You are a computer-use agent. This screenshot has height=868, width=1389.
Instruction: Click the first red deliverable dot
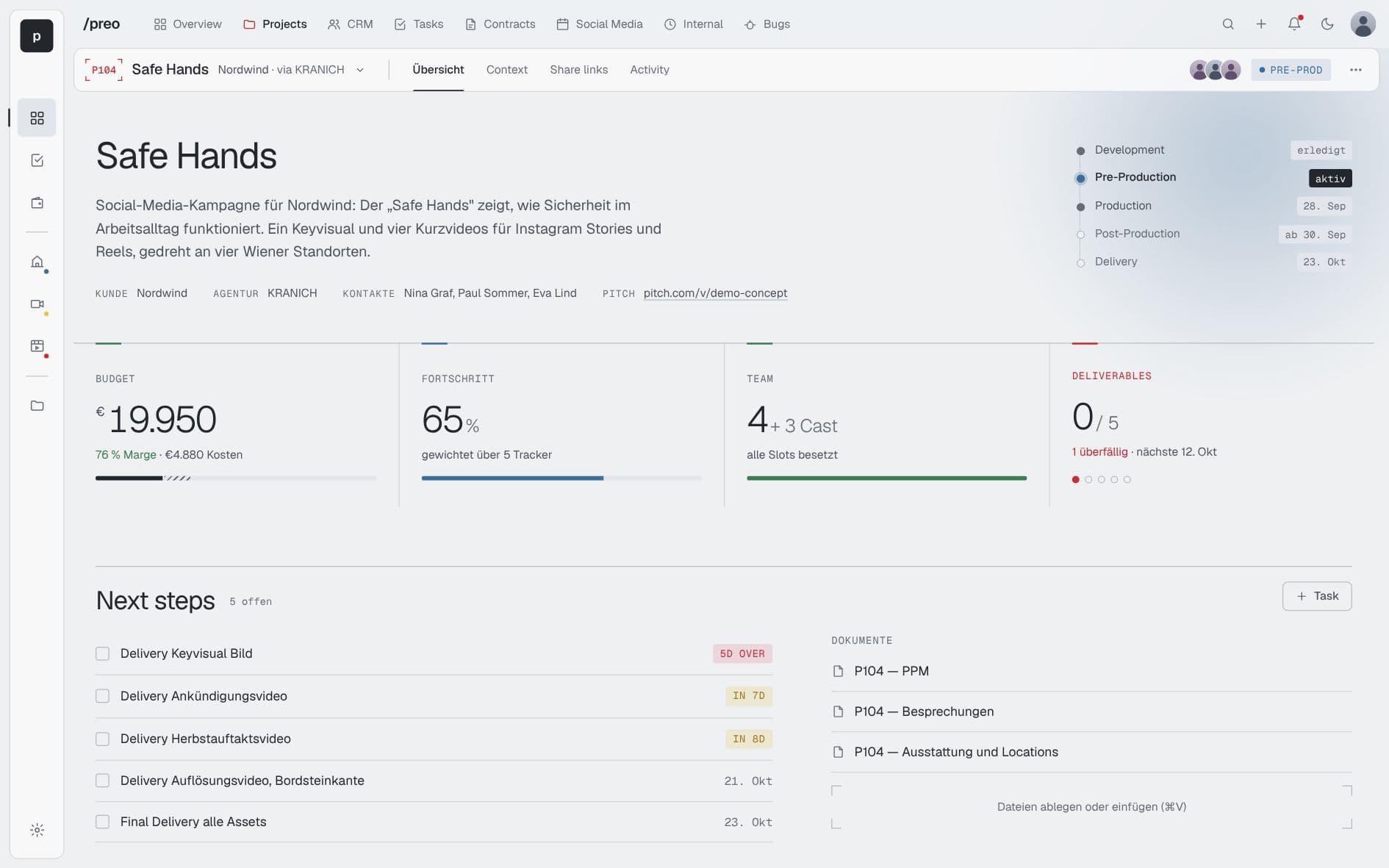[x=1076, y=479]
